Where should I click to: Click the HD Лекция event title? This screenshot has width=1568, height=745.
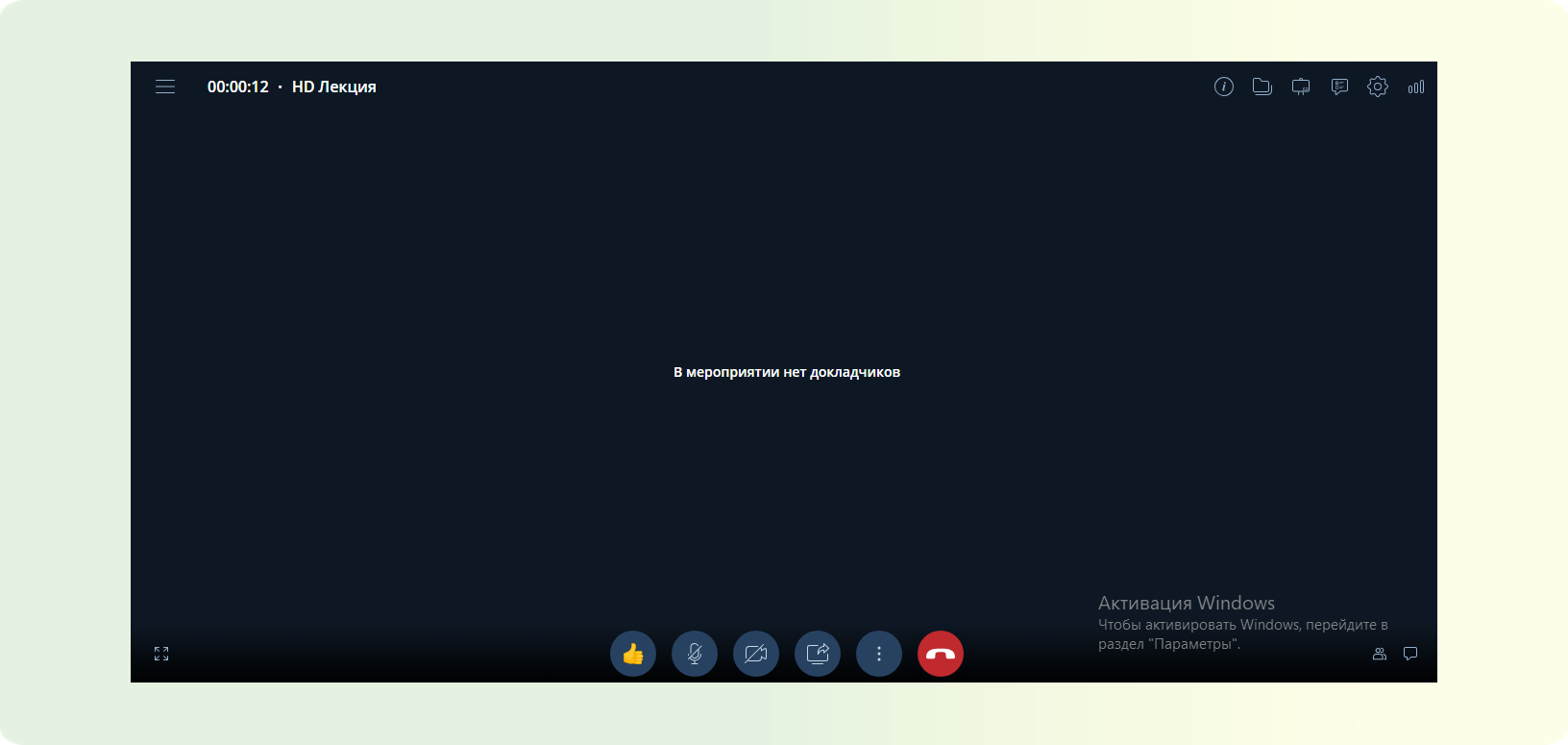click(x=334, y=87)
